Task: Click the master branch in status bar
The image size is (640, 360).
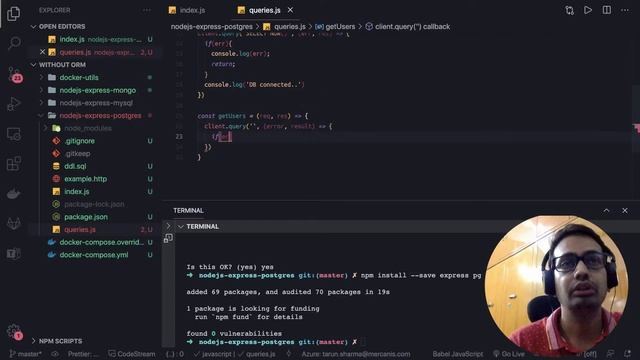Action: pos(25,354)
